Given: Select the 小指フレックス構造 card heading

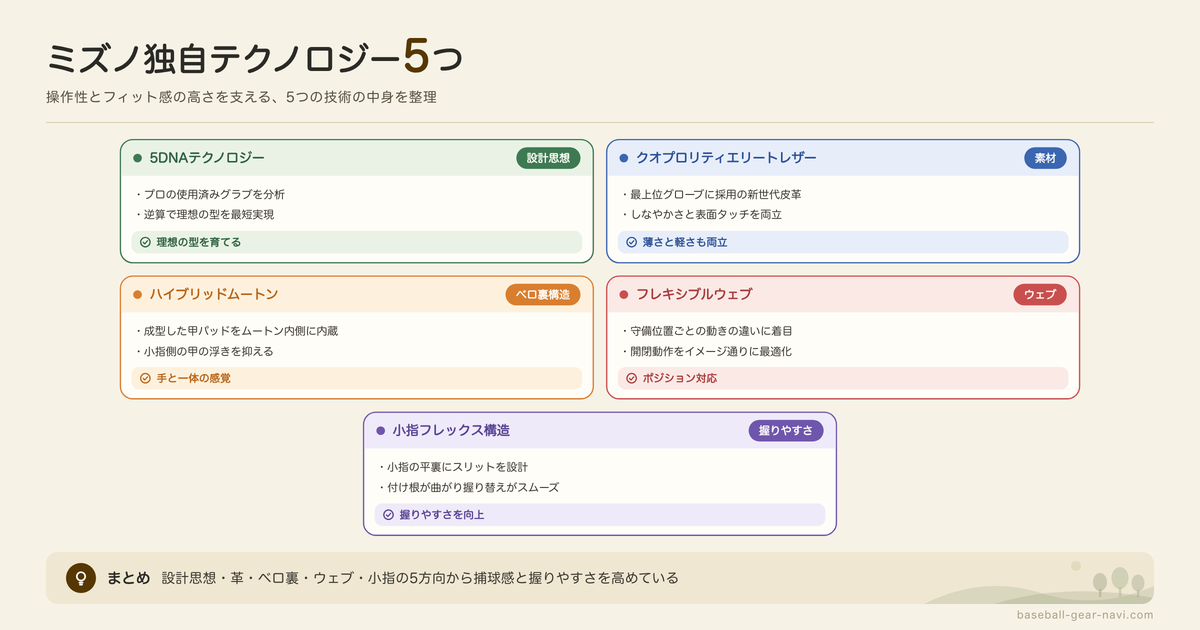Looking at the screenshot, I should 451,430.
